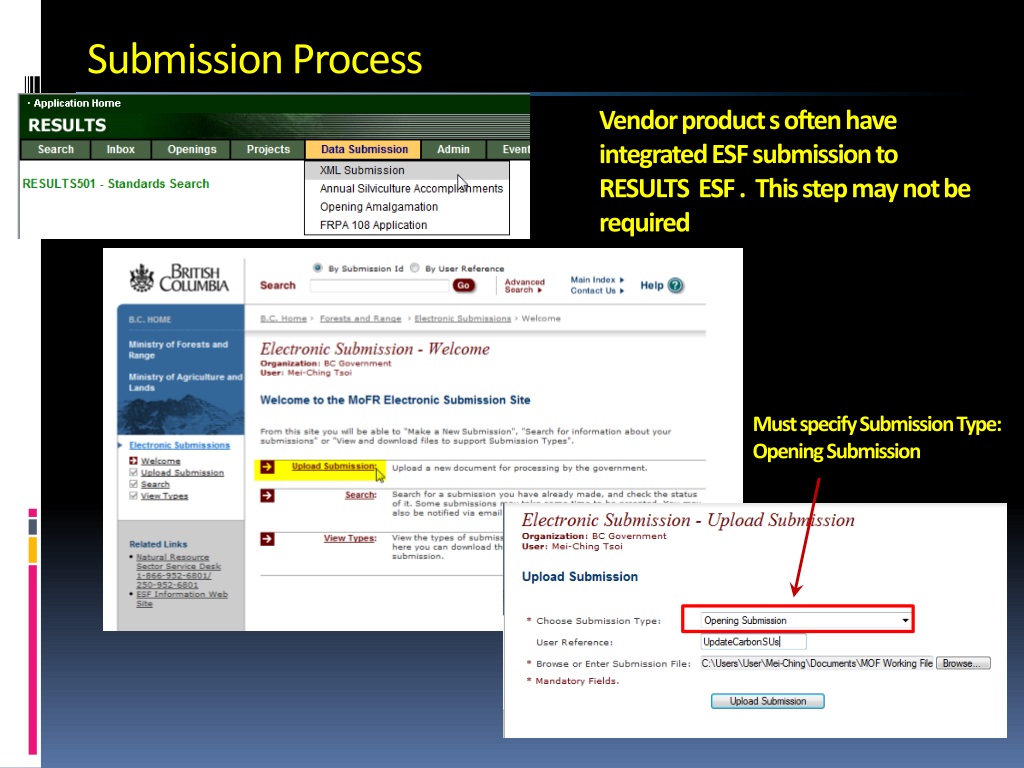1024x768 pixels.
Task: Click checkbox icon beside sidebar Upload Submission
Action: (133, 473)
